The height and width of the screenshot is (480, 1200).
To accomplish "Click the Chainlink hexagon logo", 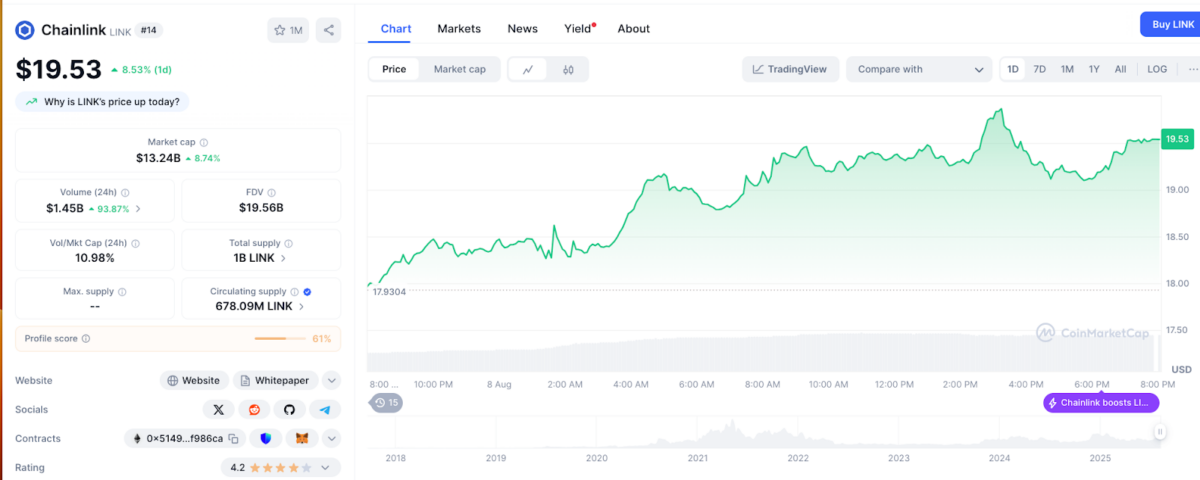I will tap(25, 30).
